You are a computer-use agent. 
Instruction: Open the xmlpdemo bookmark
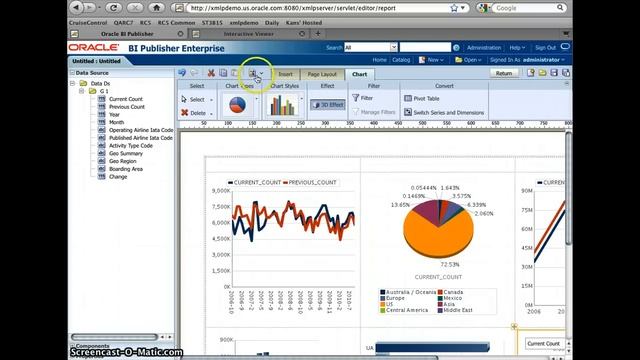point(244,23)
